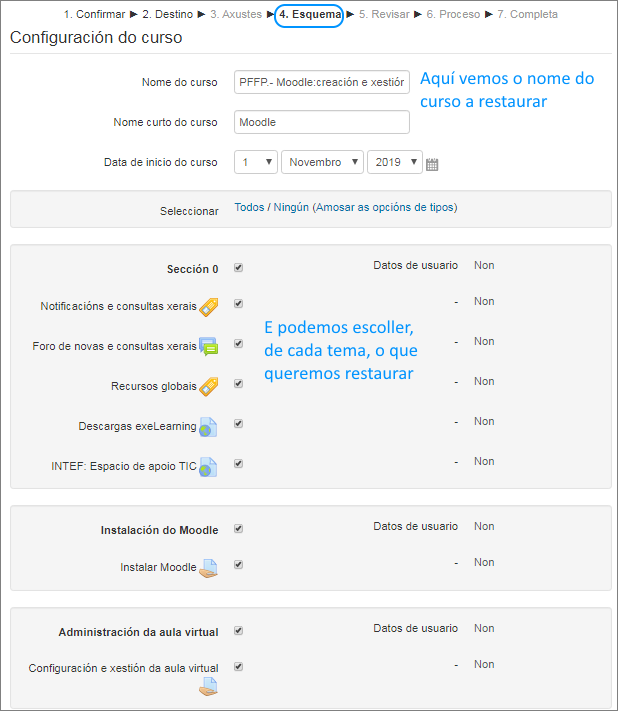Click the Todos select-all link

(x=249, y=207)
